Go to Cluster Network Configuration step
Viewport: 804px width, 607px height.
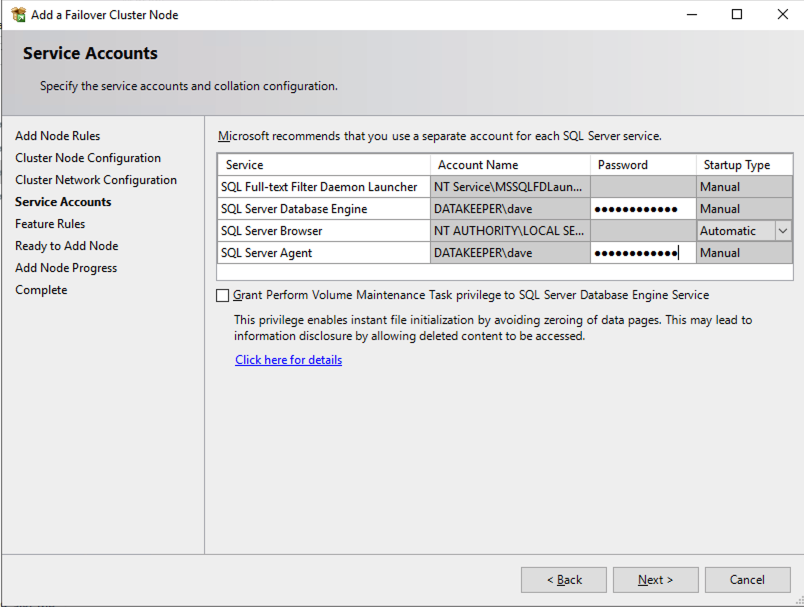96,180
